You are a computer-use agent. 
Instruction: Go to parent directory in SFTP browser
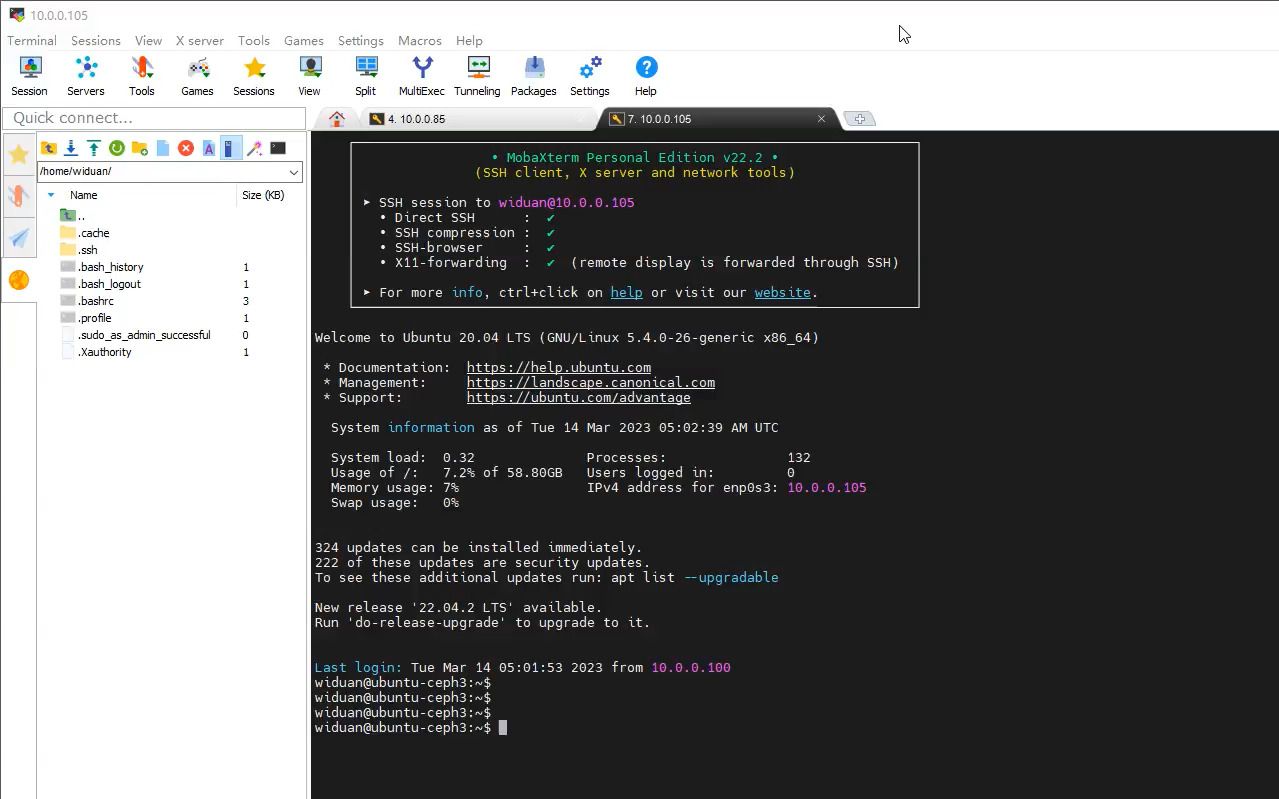[49, 148]
